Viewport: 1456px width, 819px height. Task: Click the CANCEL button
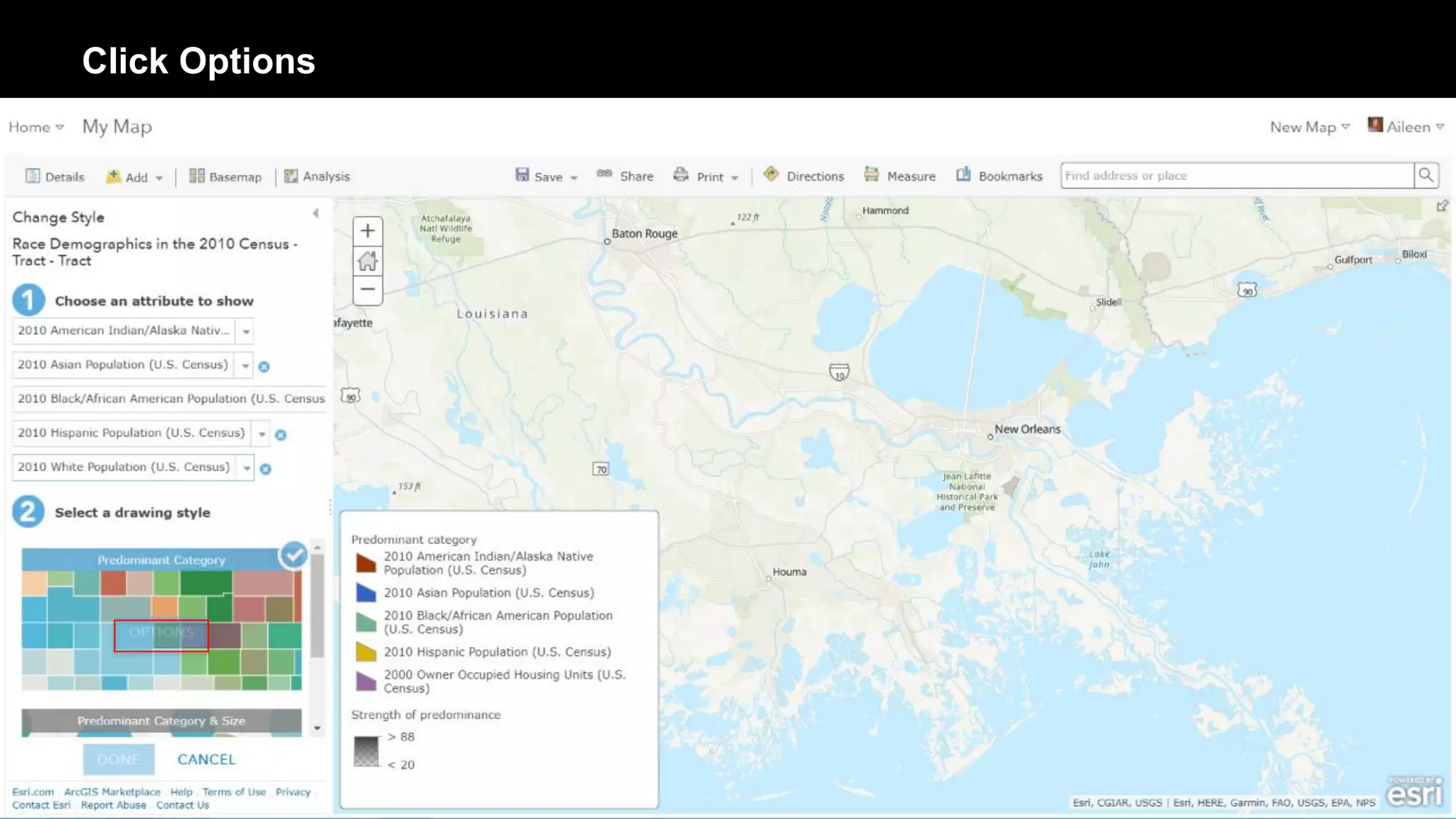point(206,759)
